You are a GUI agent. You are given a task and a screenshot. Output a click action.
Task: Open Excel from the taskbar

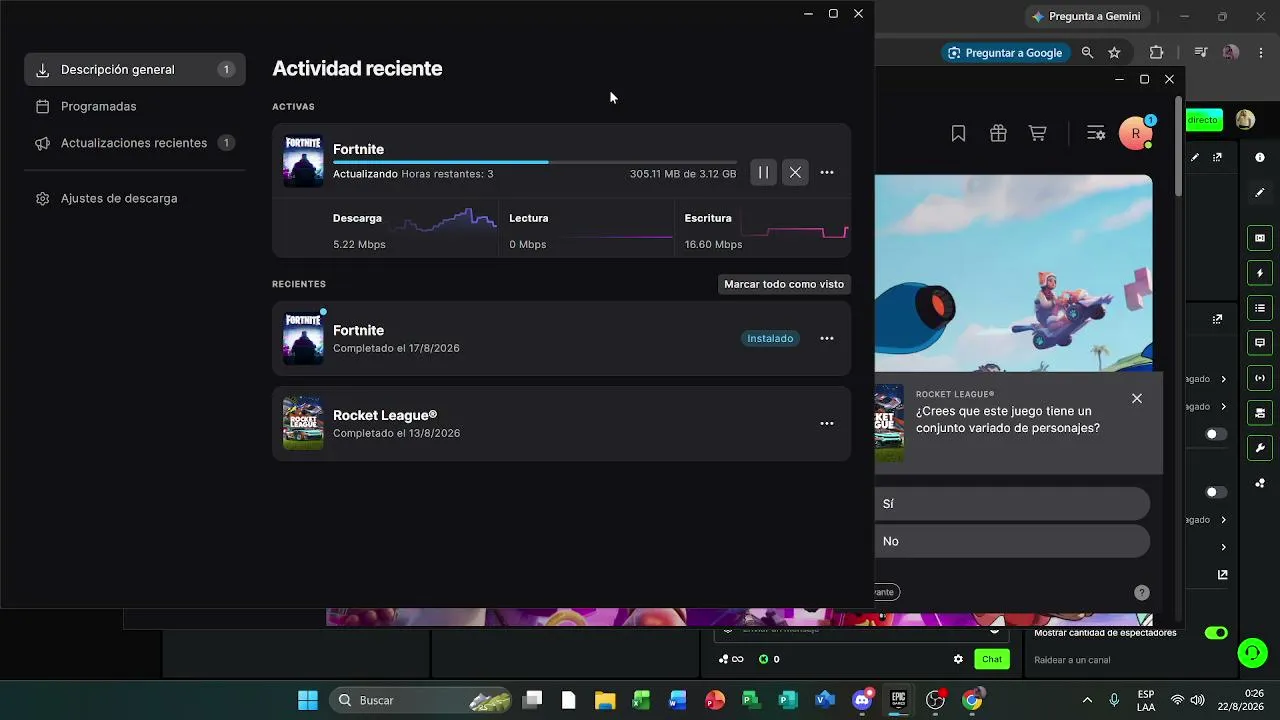click(x=642, y=700)
